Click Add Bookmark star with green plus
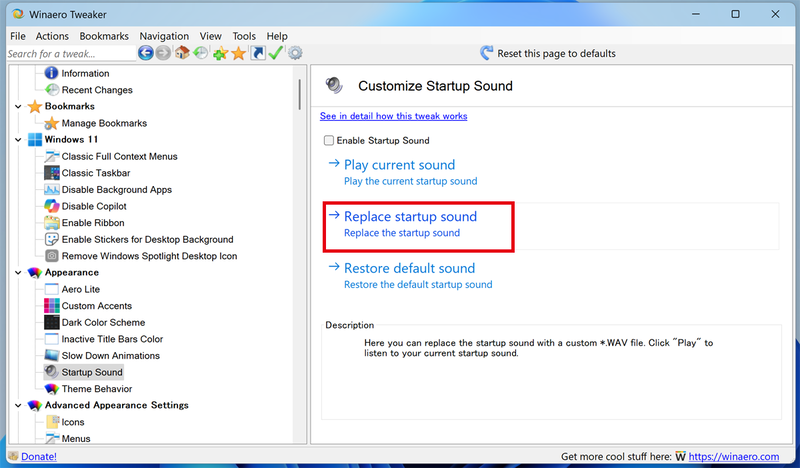 (220, 53)
